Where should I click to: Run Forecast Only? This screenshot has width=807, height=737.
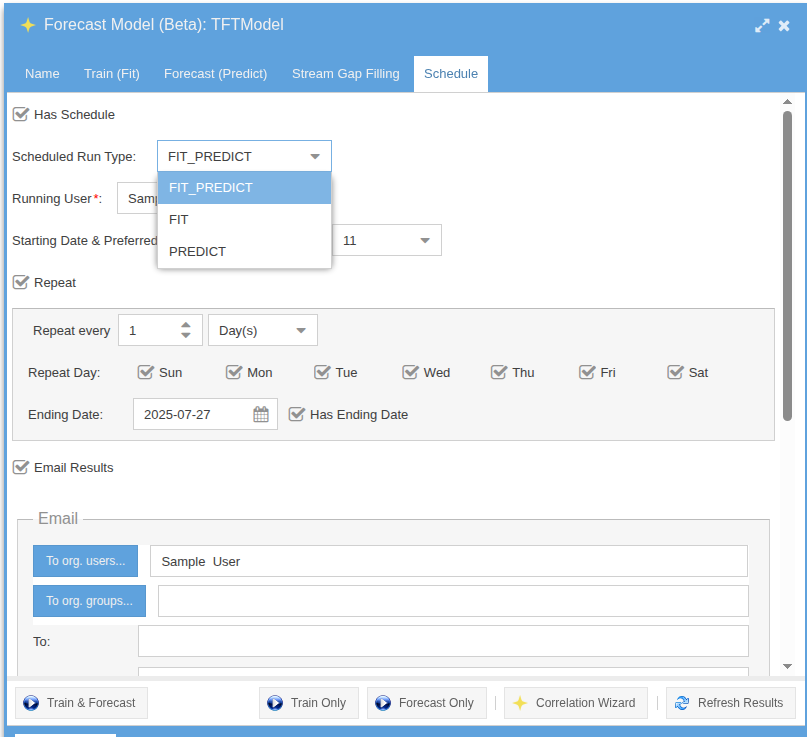click(427, 703)
